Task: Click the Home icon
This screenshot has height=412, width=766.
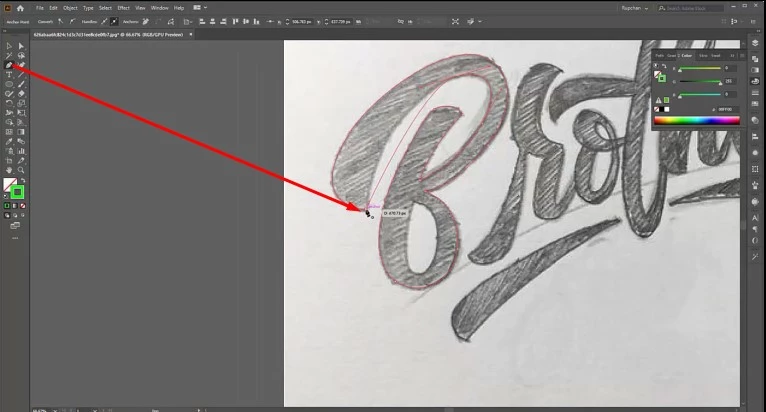Action: [20, 8]
